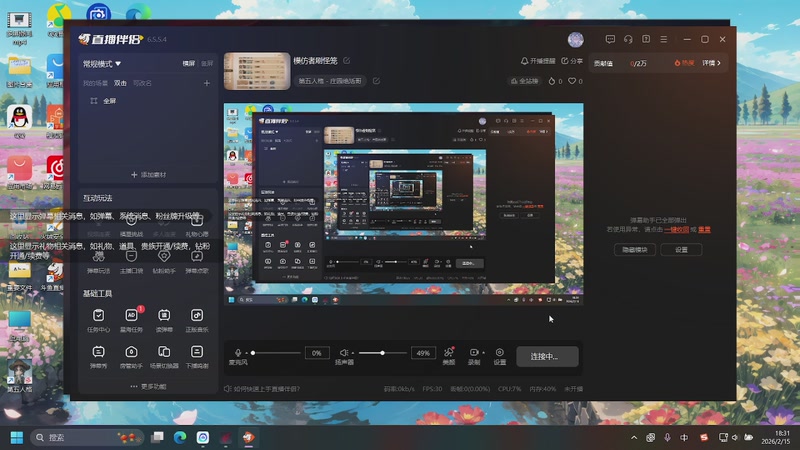Click the 重置 reset link
This screenshot has height=450, width=800.
[704, 230]
